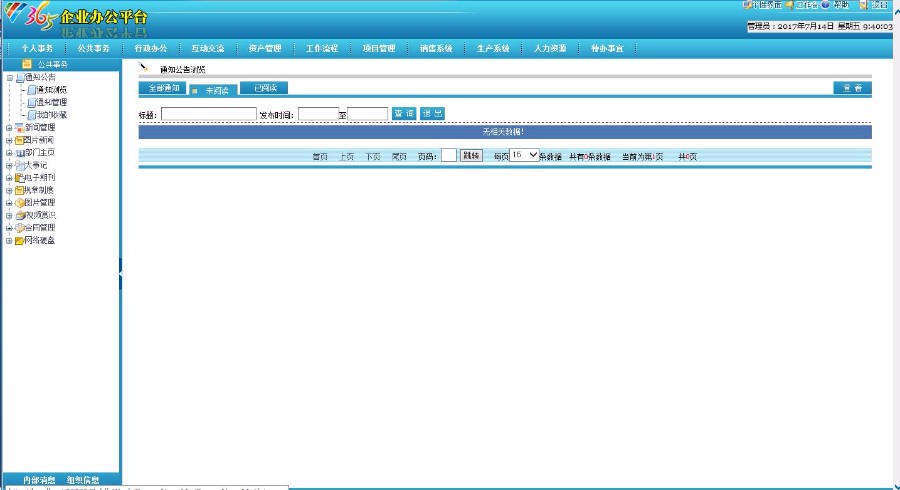Viewport: 900px width, 490px height.
Task: Focus the 发布时间 start date field
Action: coord(318,114)
